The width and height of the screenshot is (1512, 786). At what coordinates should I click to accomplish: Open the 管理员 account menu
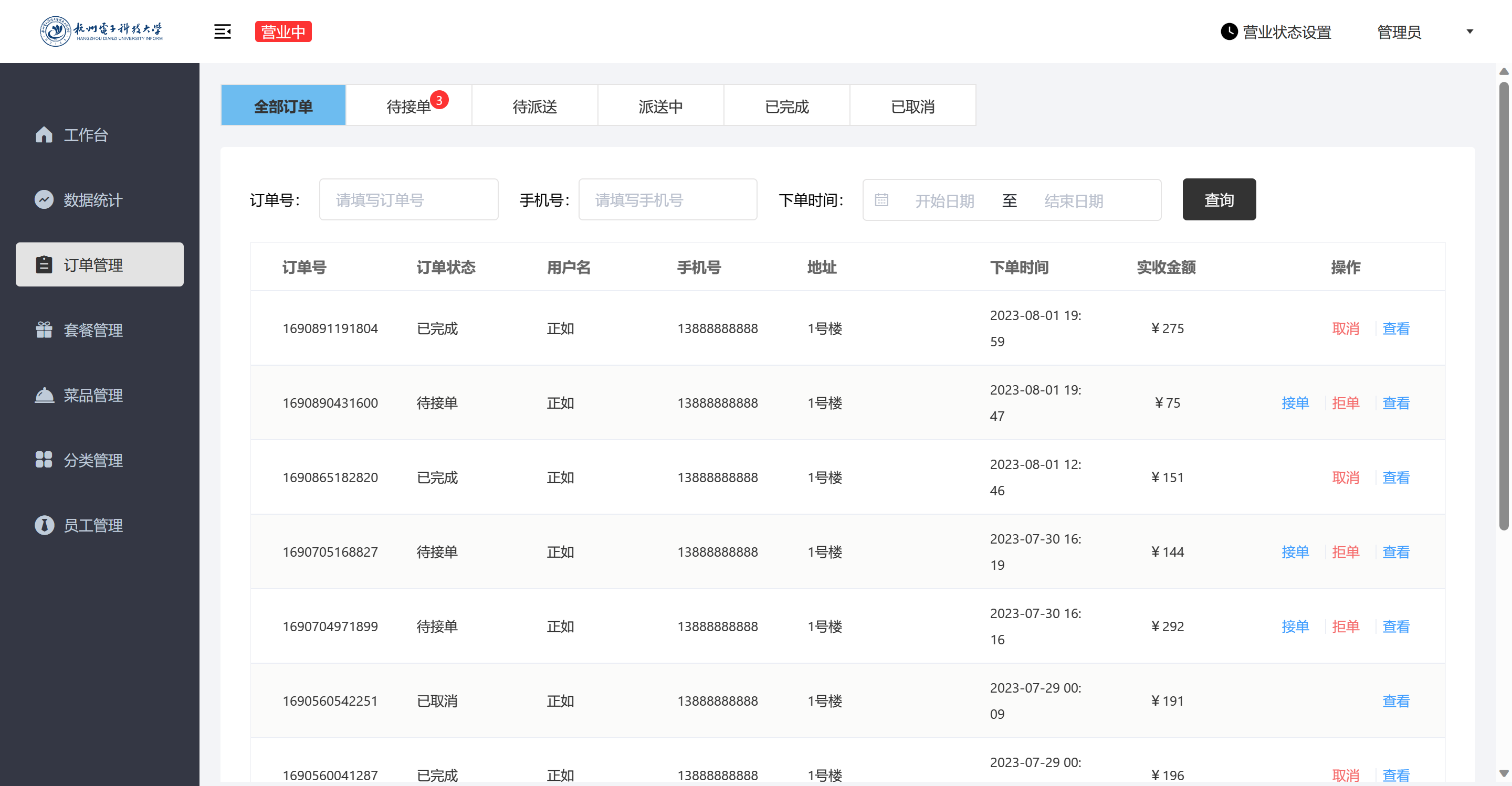pos(1399,32)
